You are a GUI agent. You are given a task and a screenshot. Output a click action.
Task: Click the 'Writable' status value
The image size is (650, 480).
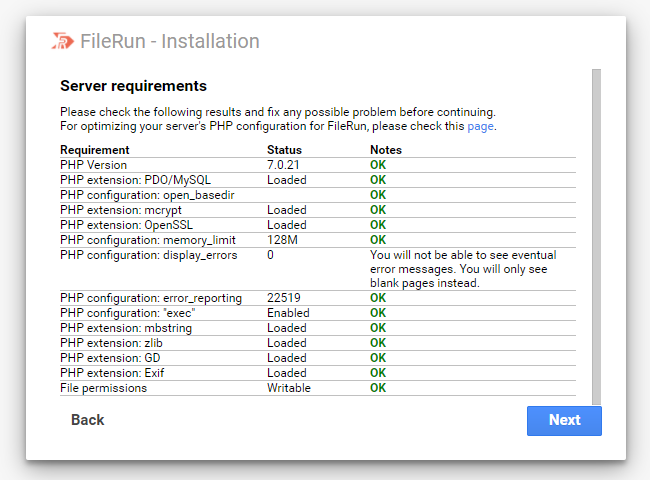[289, 388]
